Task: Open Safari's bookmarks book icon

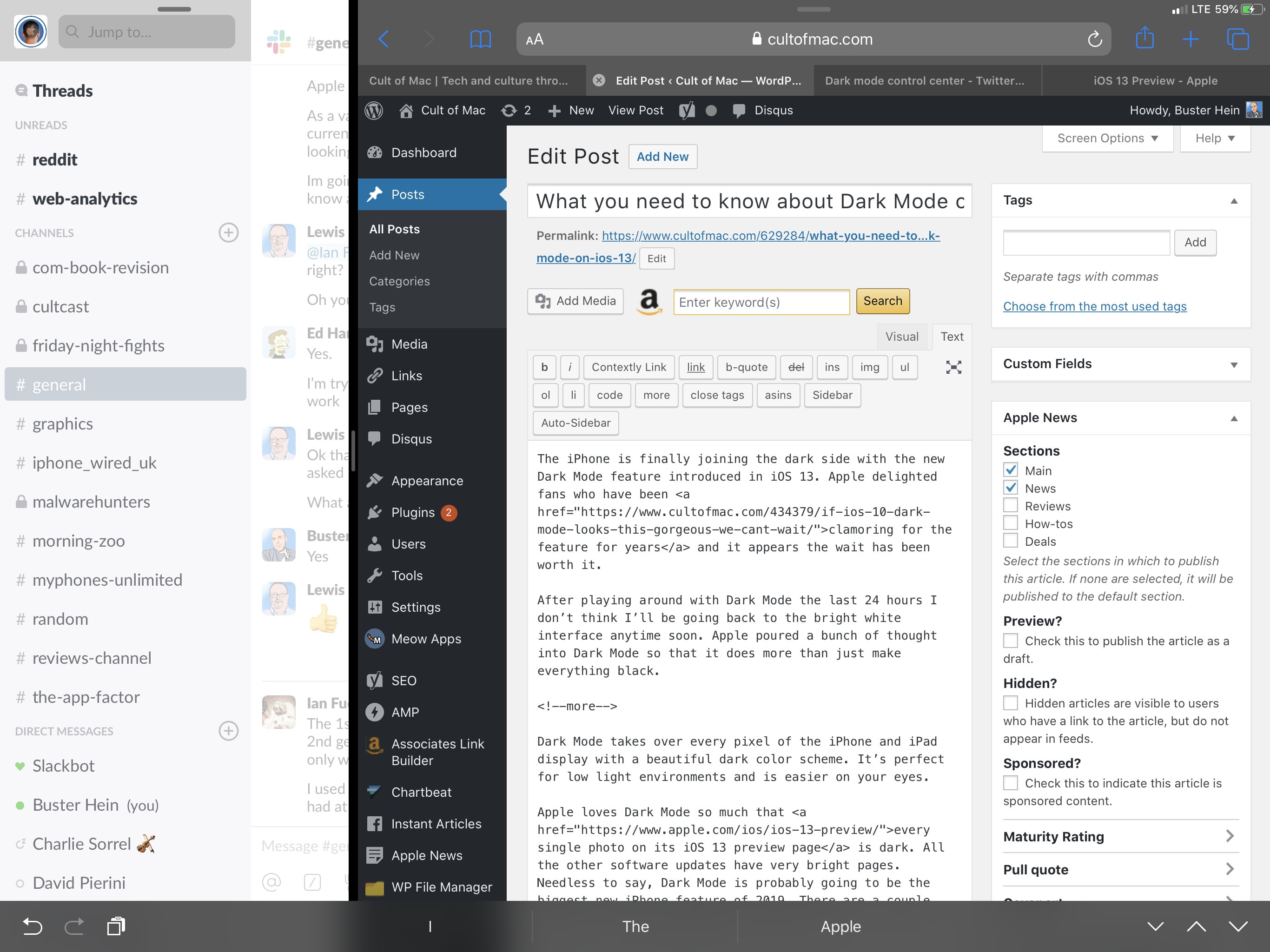Action: [x=480, y=39]
